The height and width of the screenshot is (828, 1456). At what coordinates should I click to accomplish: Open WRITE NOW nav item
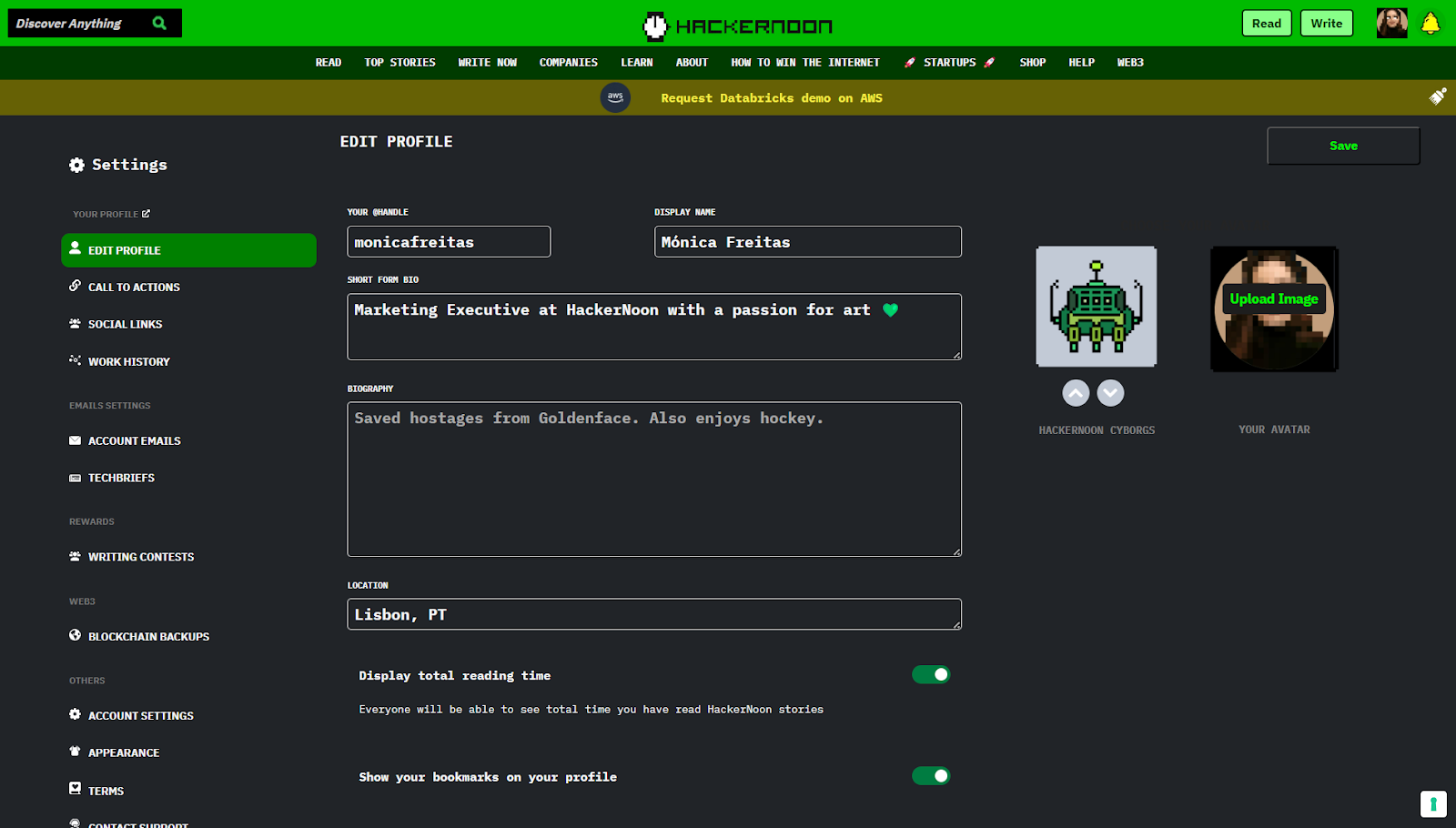pos(488,63)
